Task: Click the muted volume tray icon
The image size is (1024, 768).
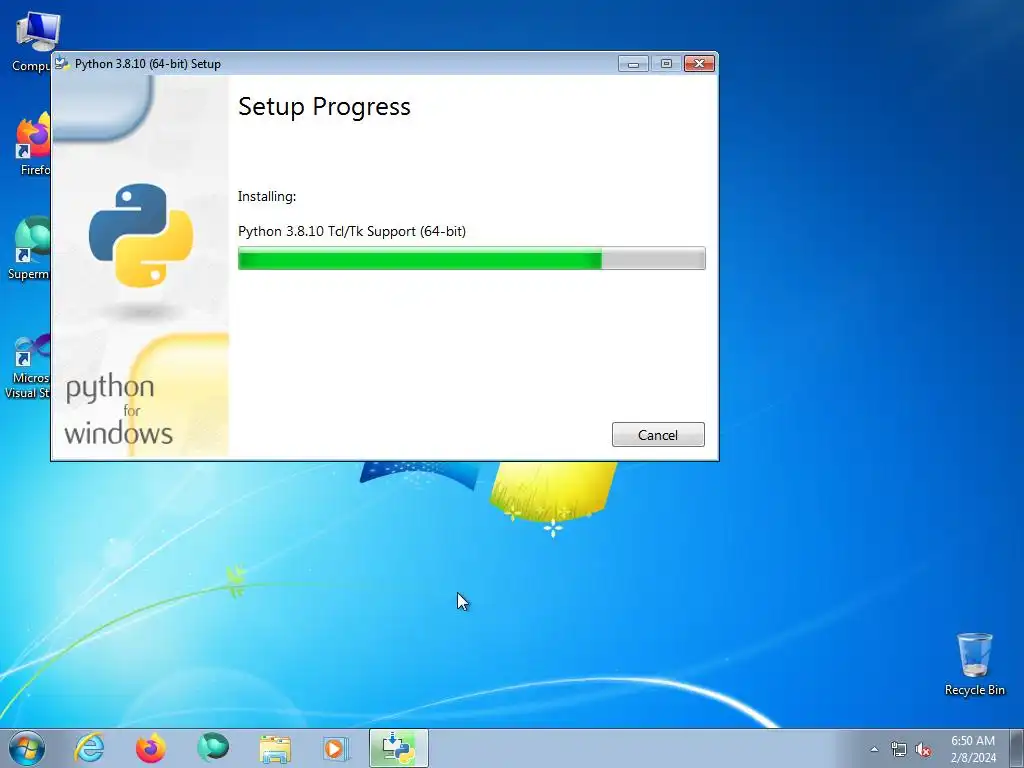Action: (x=923, y=749)
